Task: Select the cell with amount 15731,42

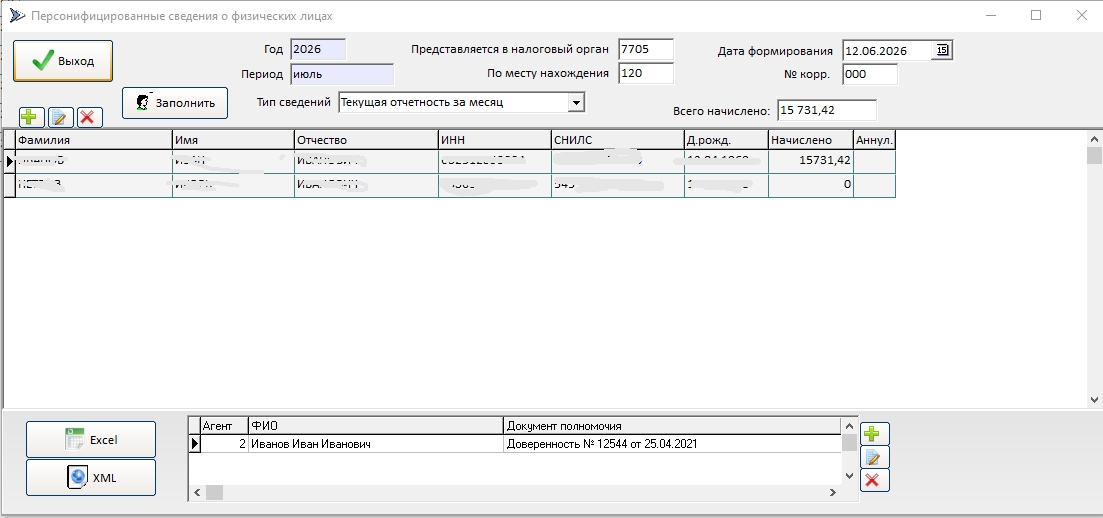Action: (x=811, y=160)
